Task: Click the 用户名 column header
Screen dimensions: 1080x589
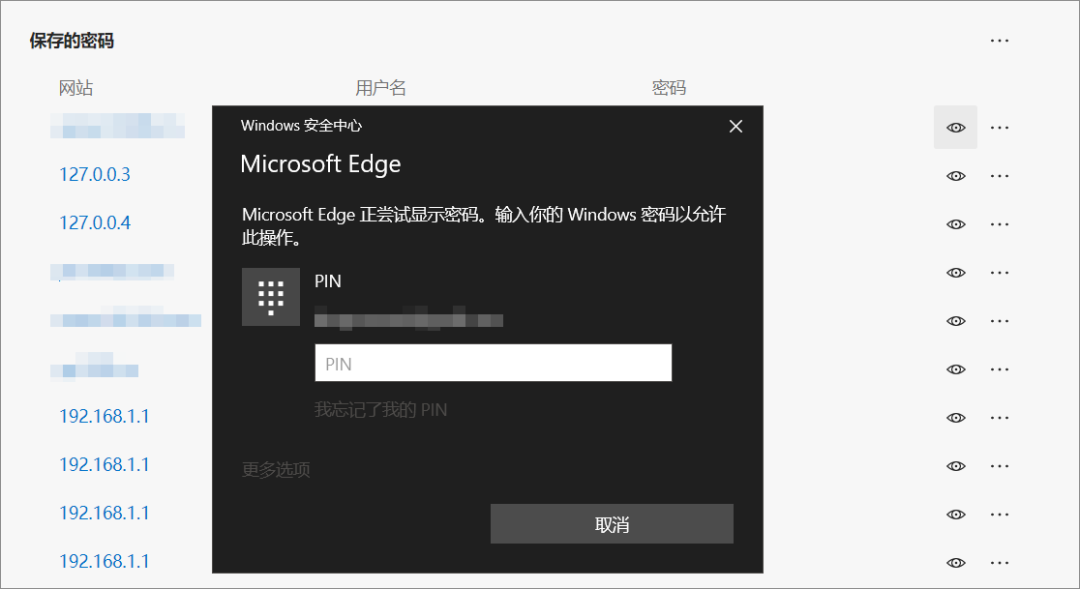Action: coord(381,88)
